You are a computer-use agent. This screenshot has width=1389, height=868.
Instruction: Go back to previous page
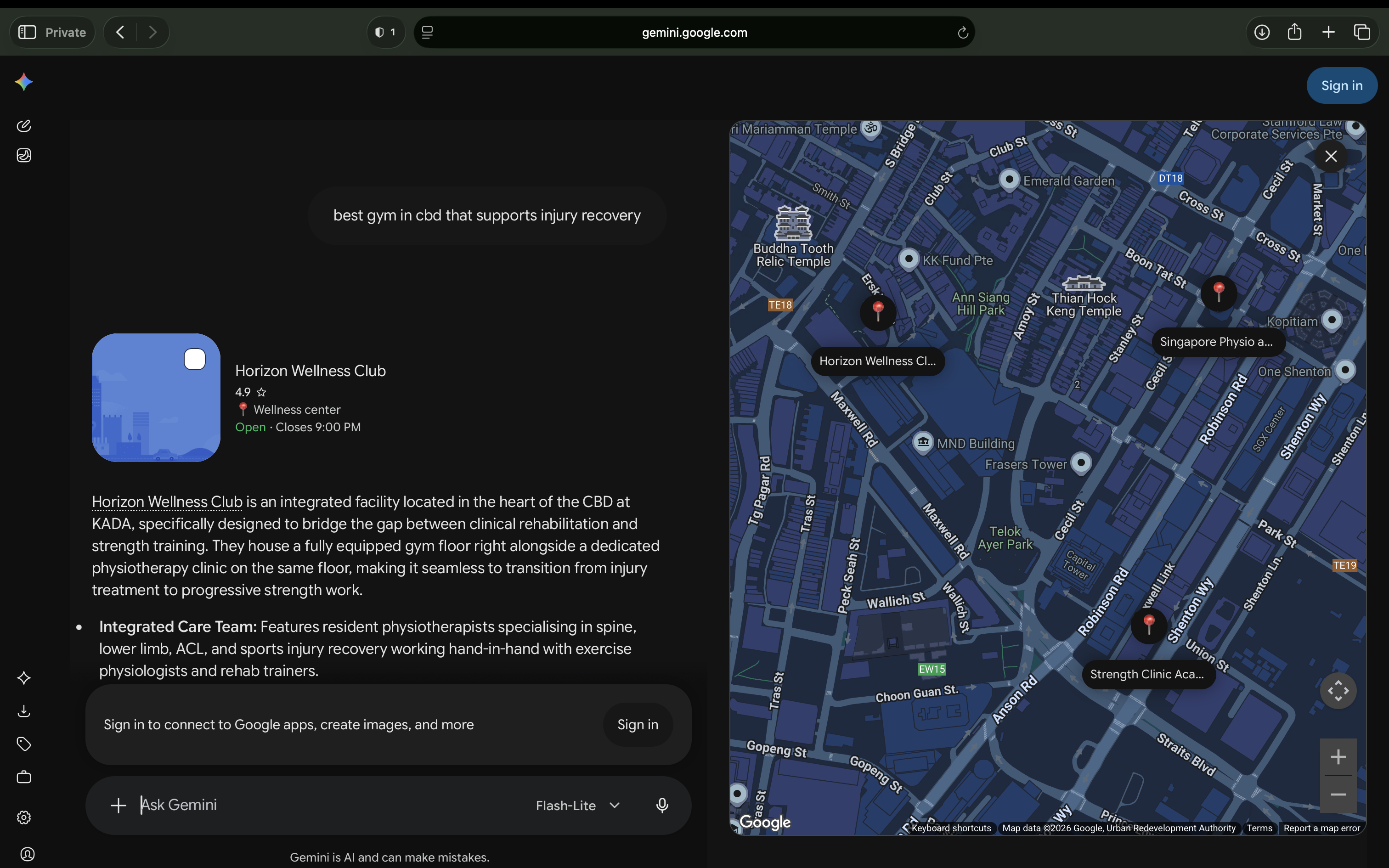(x=120, y=32)
